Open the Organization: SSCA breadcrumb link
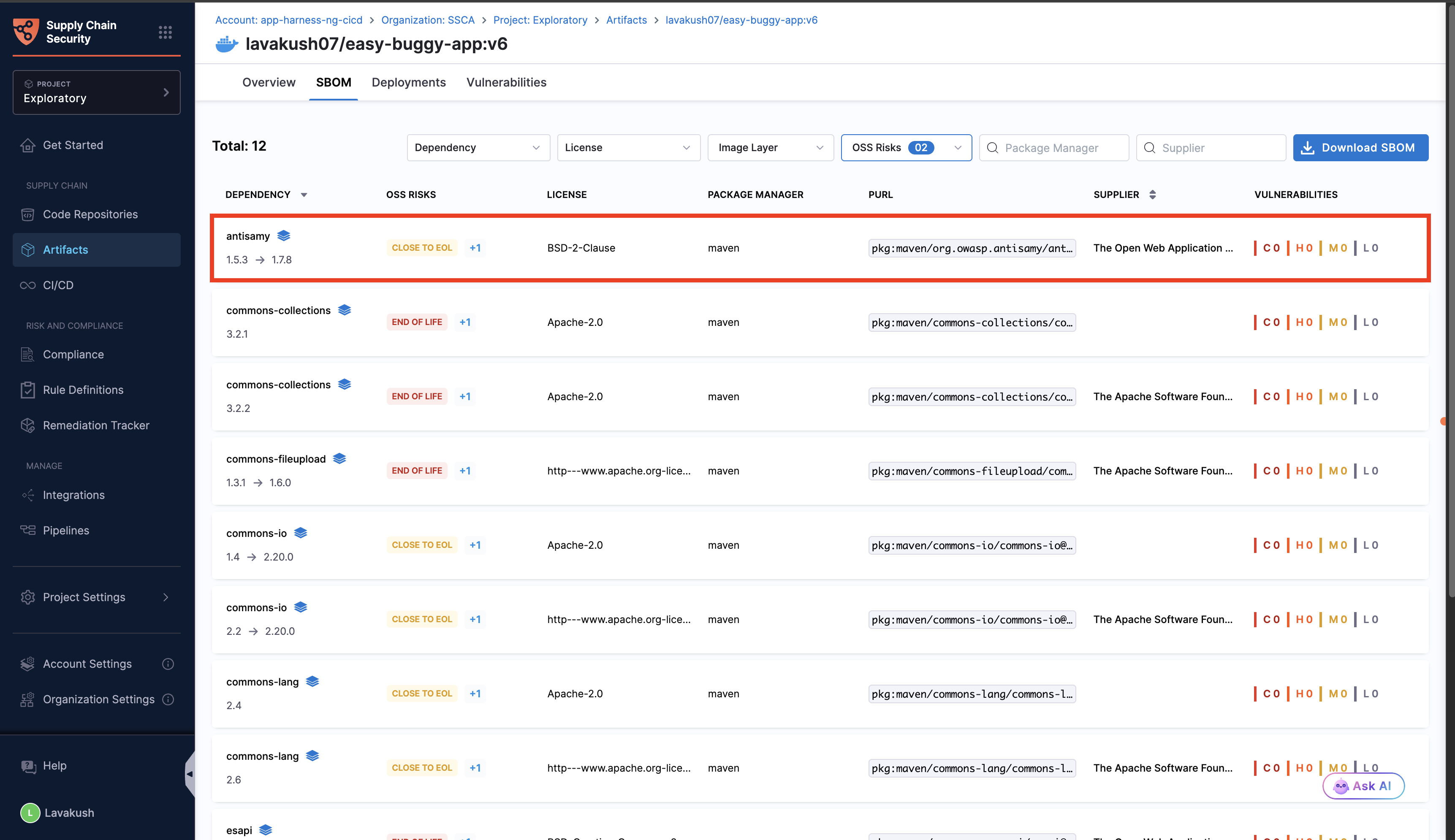This screenshot has width=1455, height=840. (x=427, y=20)
